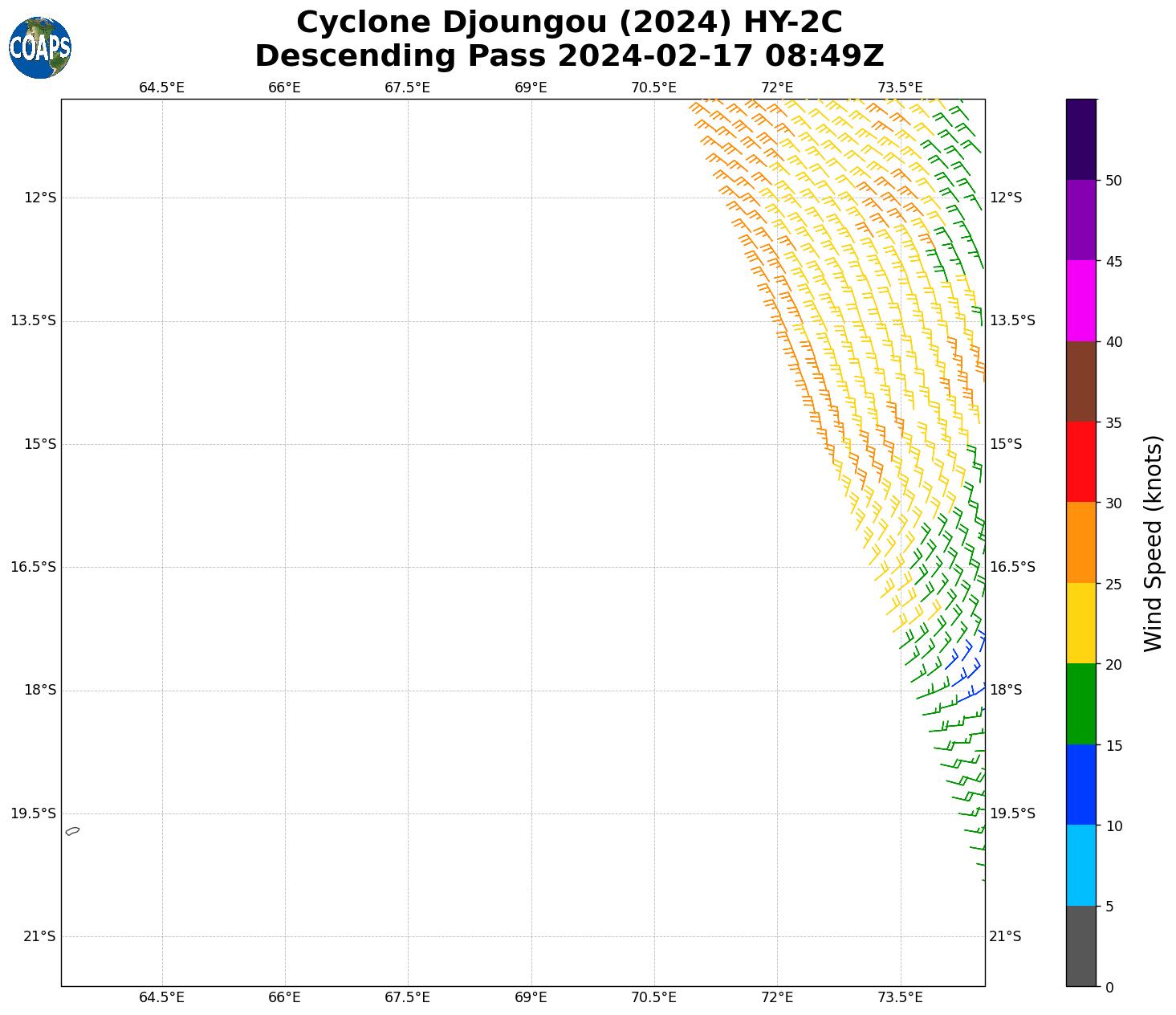Click the 0 tick label on the colorbar

[x=1109, y=988]
